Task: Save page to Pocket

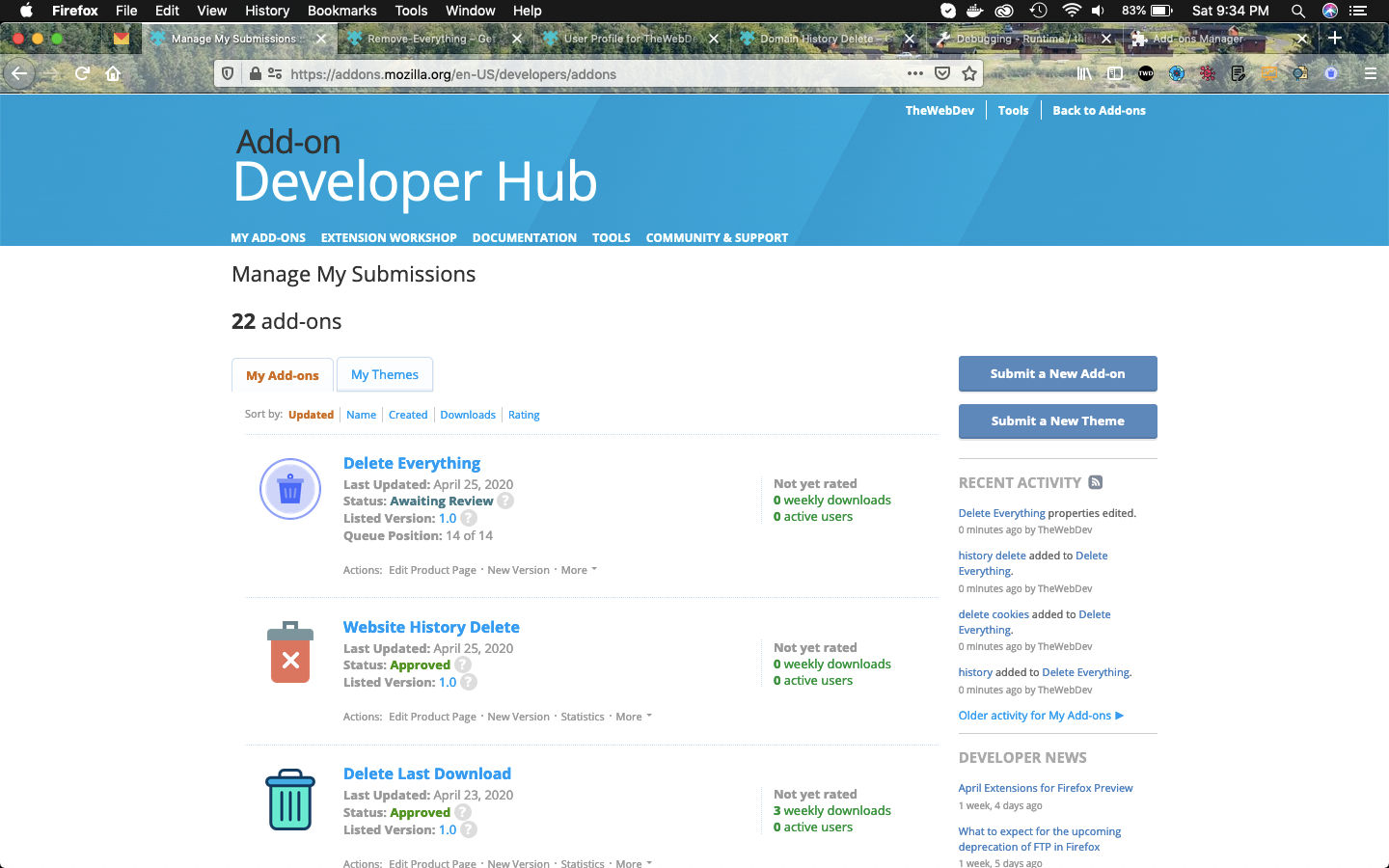Action: click(x=942, y=73)
